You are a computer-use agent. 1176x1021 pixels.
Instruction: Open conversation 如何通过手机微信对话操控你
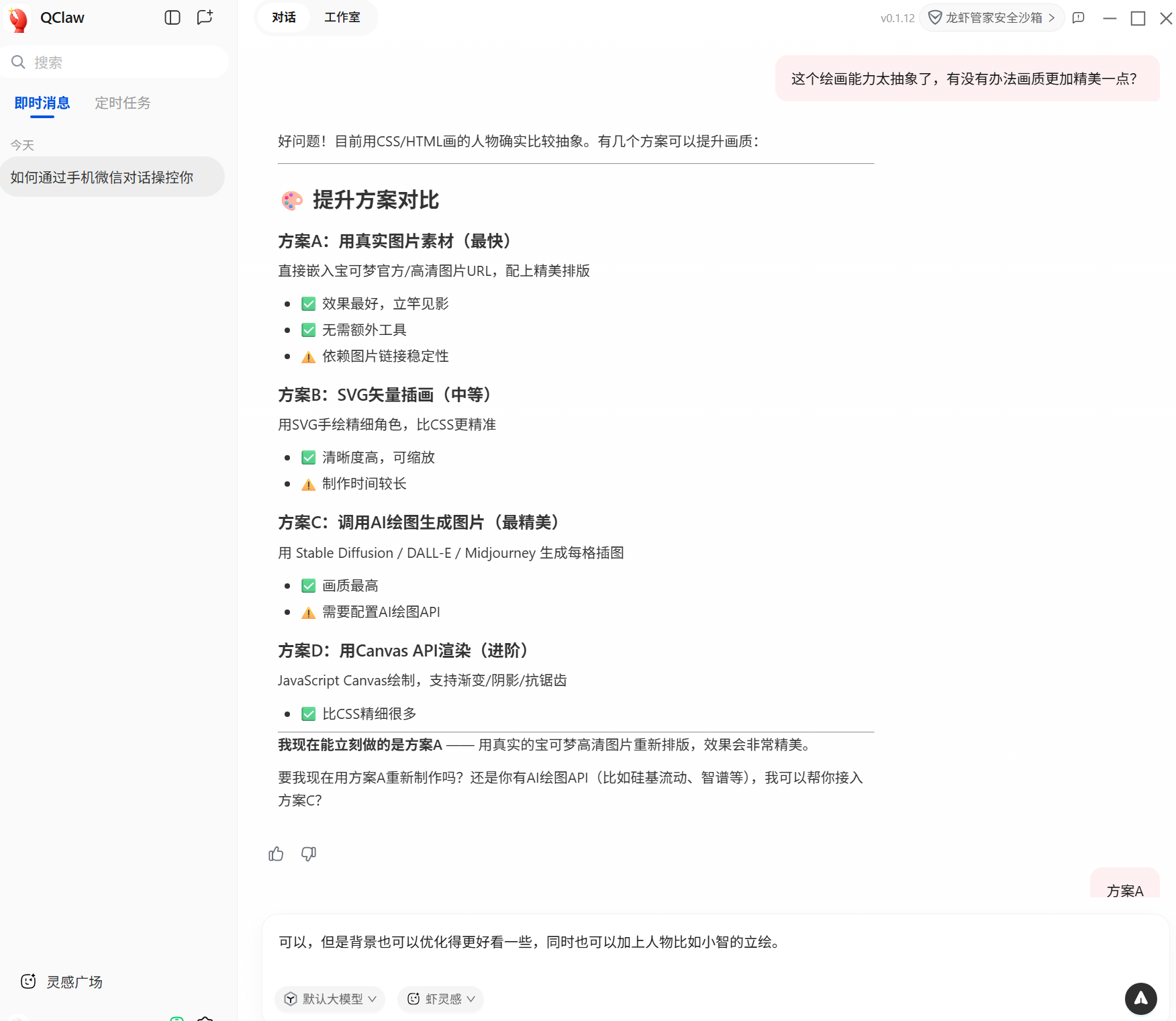point(112,177)
